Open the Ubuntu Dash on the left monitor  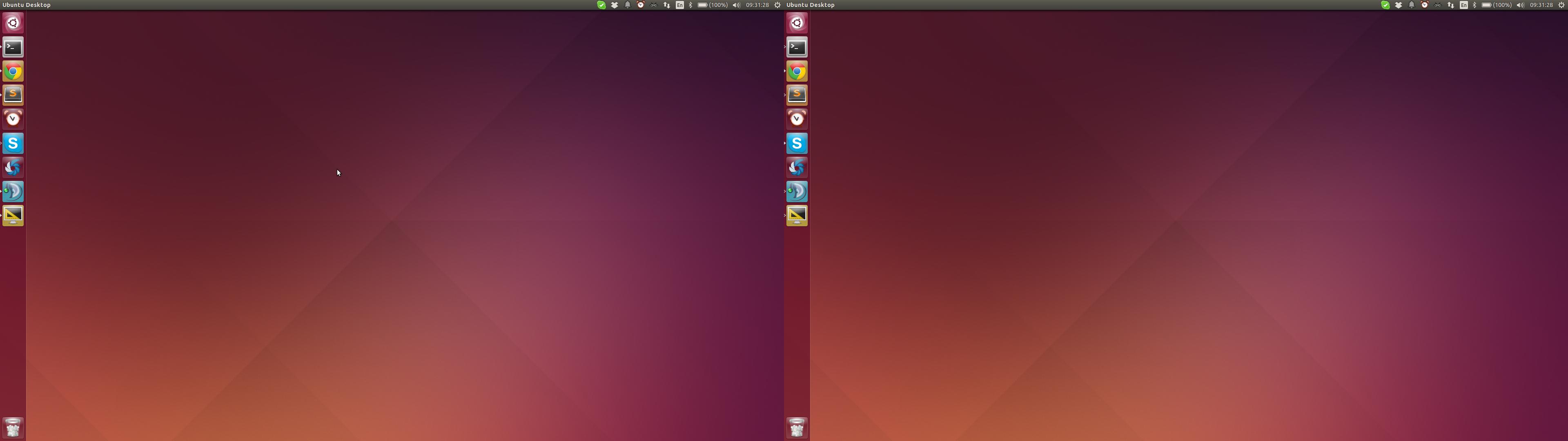13,23
